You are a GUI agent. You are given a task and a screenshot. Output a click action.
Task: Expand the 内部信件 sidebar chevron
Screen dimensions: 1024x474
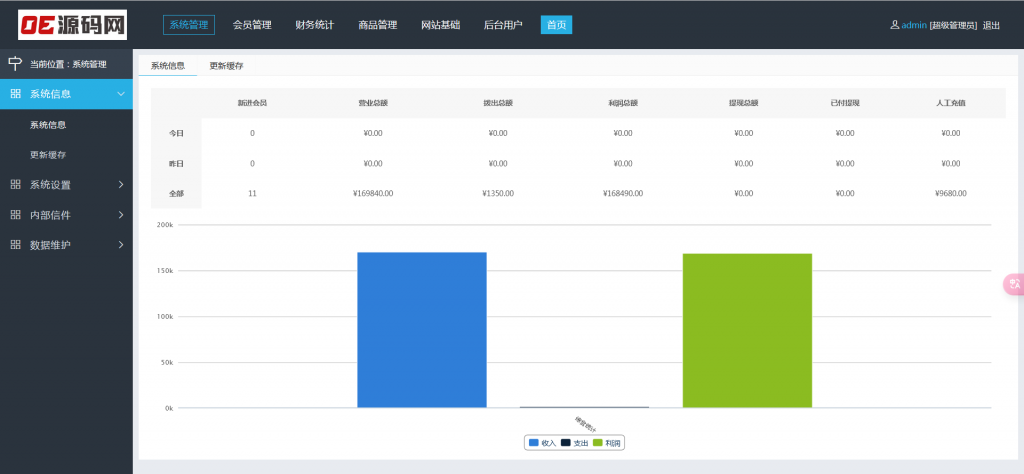coord(121,215)
